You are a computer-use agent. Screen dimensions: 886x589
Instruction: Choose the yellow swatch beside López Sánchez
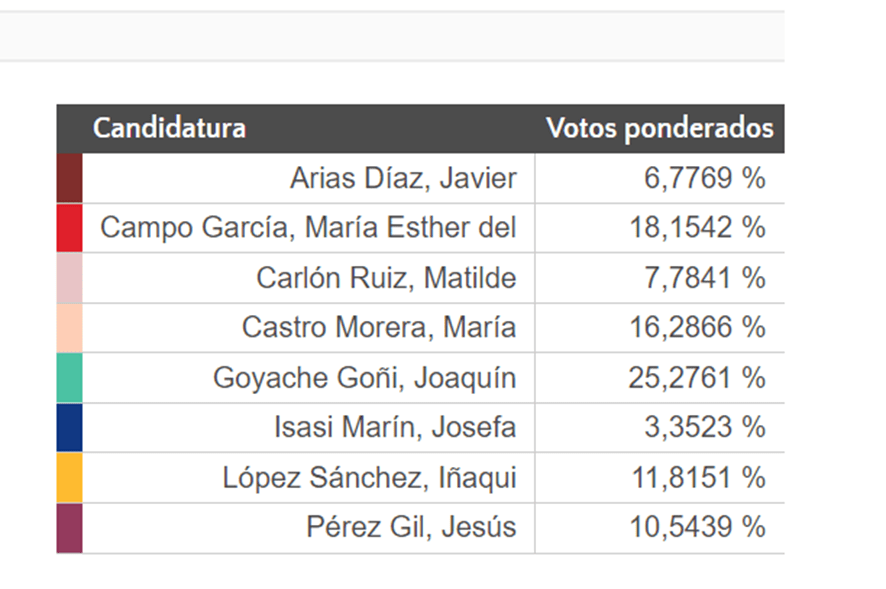point(69,478)
